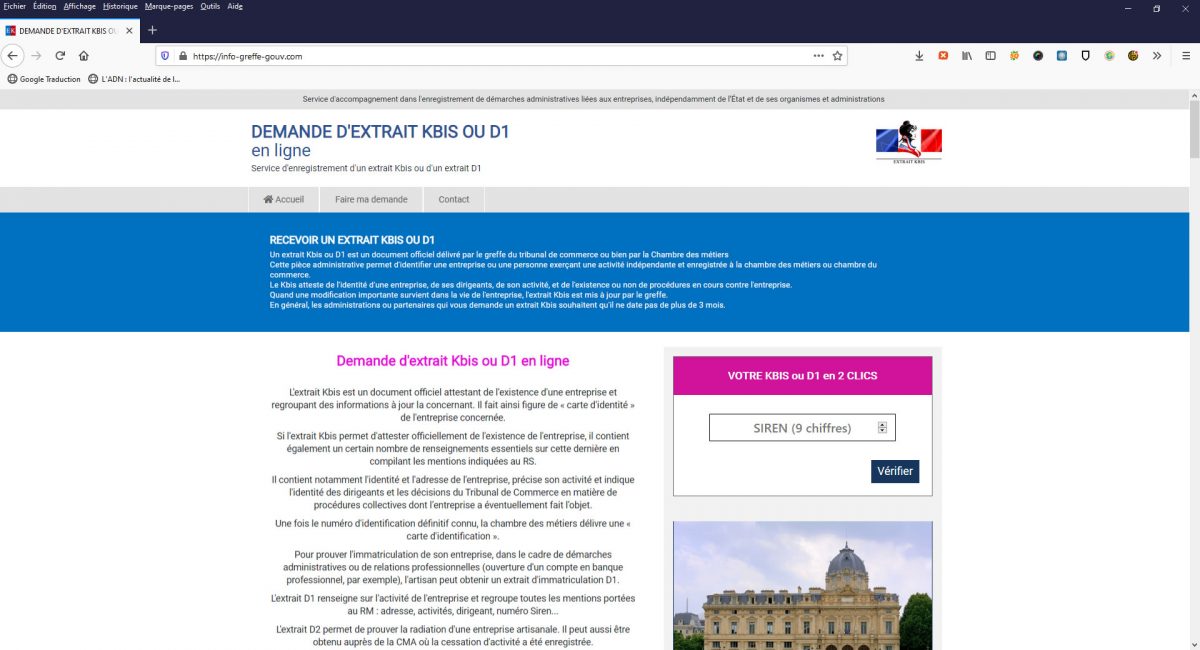The height and width of the screenshot is (650, 1200).
Task: Open the Library icon in the toolbar
Action: (966, 56)
